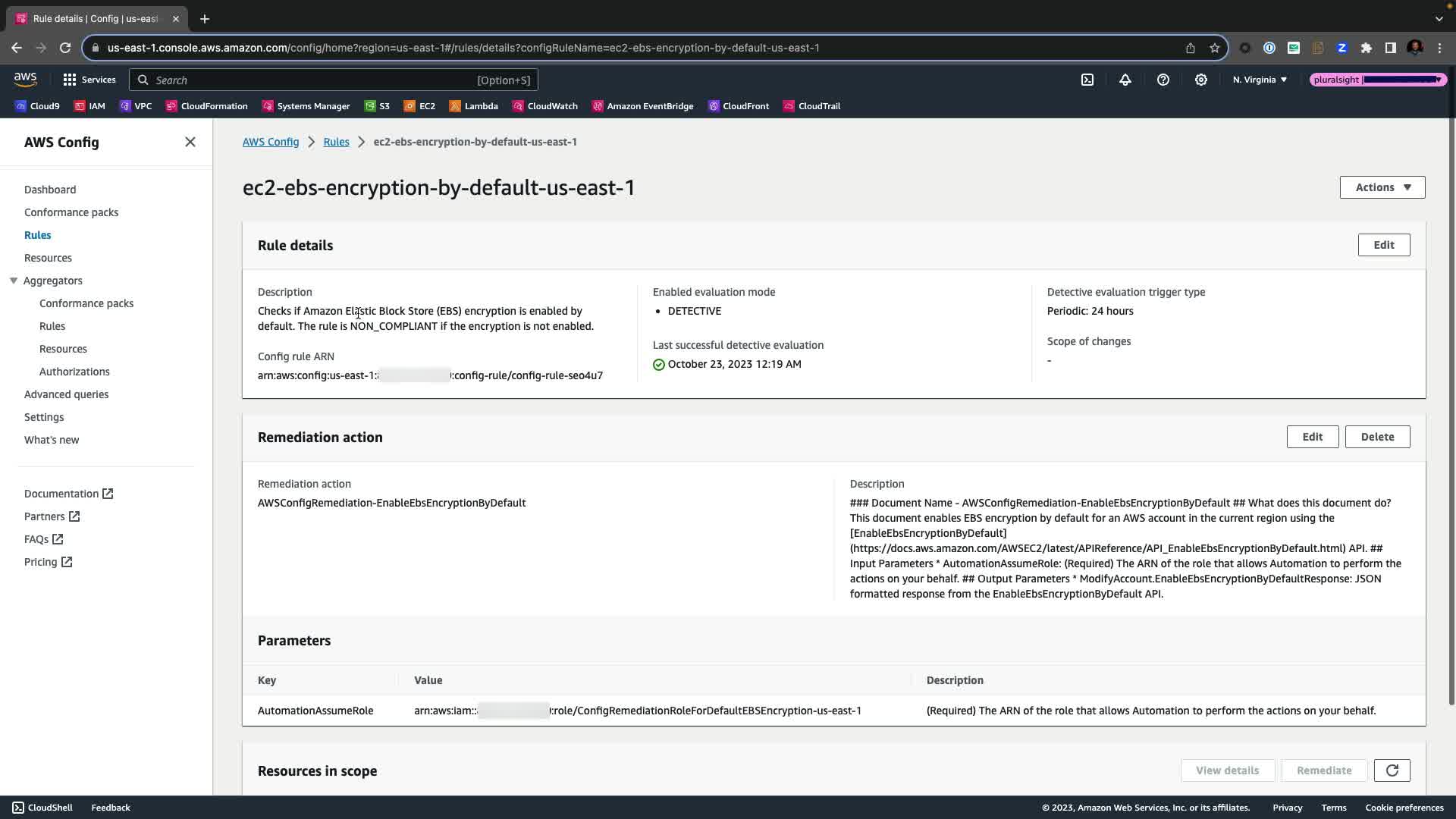Click the AWS logo home icon

point(25,79)
